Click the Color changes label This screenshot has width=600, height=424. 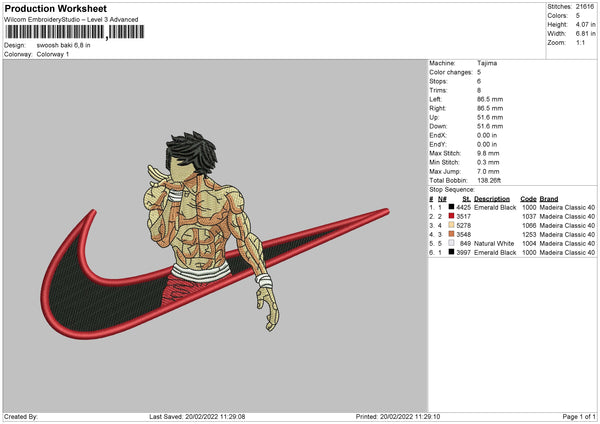[451, 72]
